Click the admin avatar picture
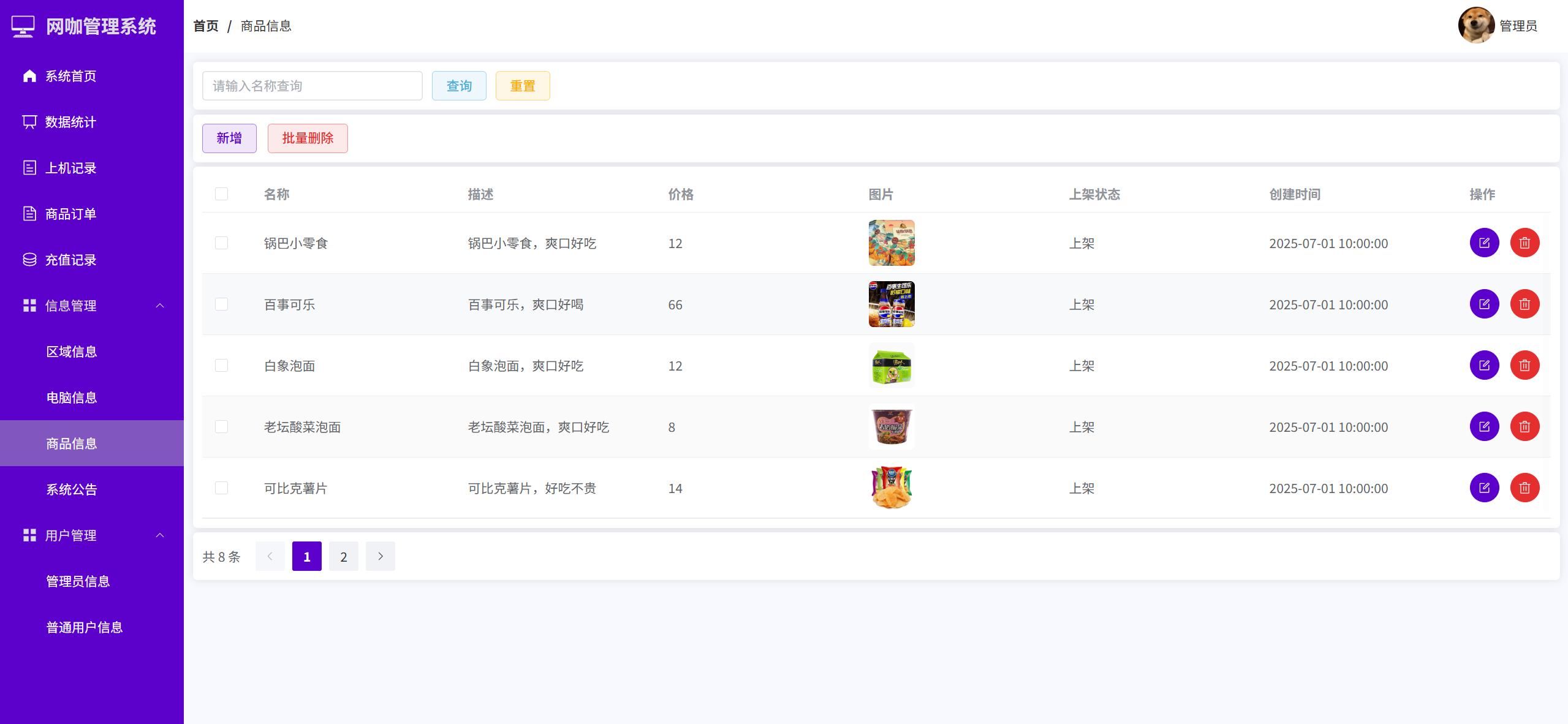 pos(1475,26)
